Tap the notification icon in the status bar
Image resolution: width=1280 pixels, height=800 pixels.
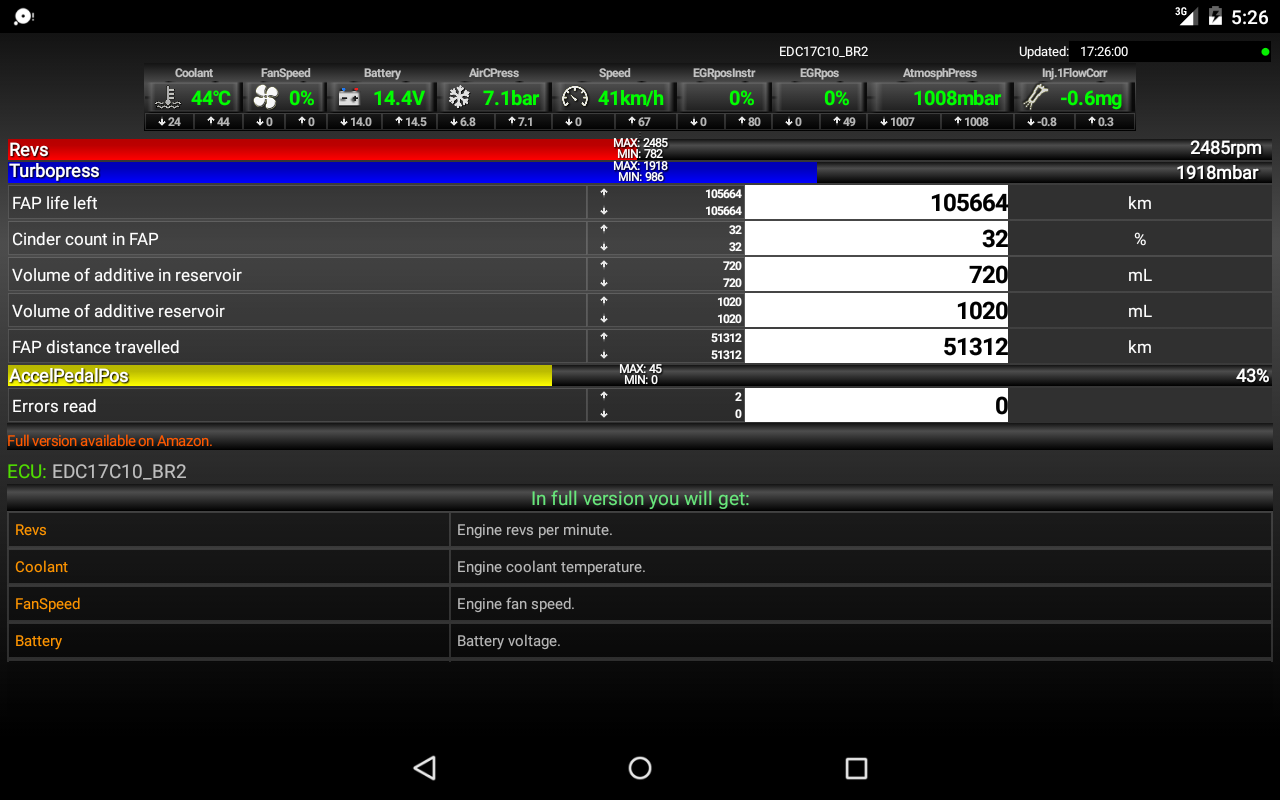tap(24, 16)
